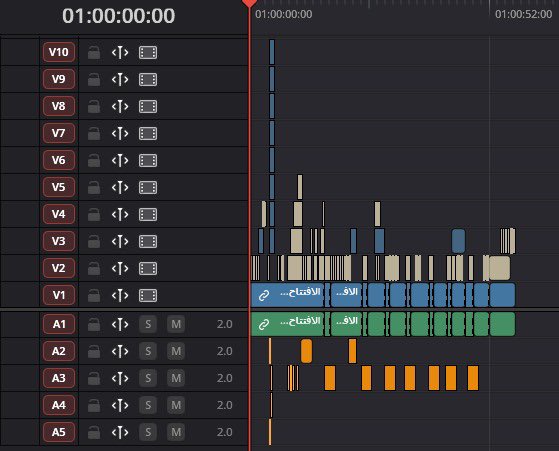Solo audio track A5
559x451 pixels.
coord(148,432)
